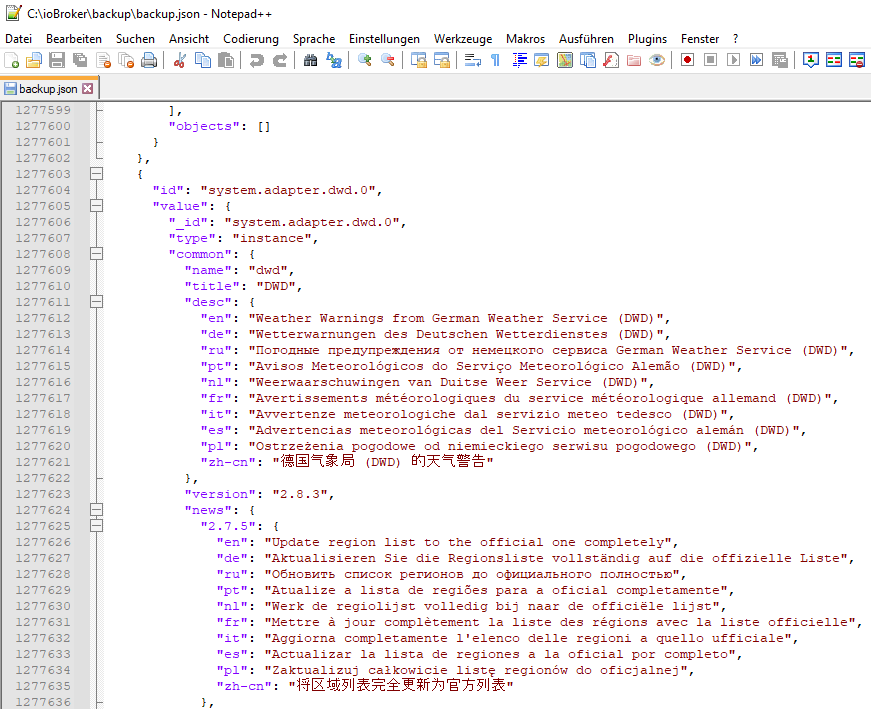Collapse the fold at line 1277603
The width and height of the screenshot is (871, 709).
coord(97,174)
